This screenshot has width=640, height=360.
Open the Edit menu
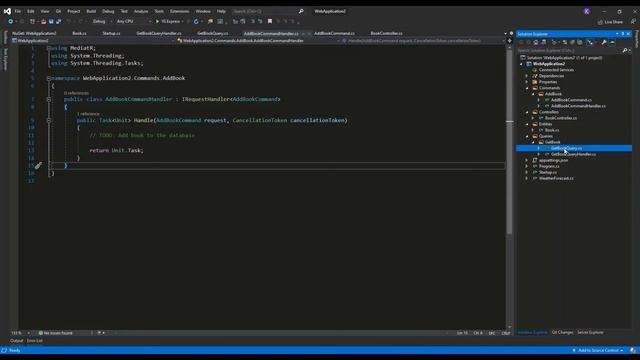(31, 11)
